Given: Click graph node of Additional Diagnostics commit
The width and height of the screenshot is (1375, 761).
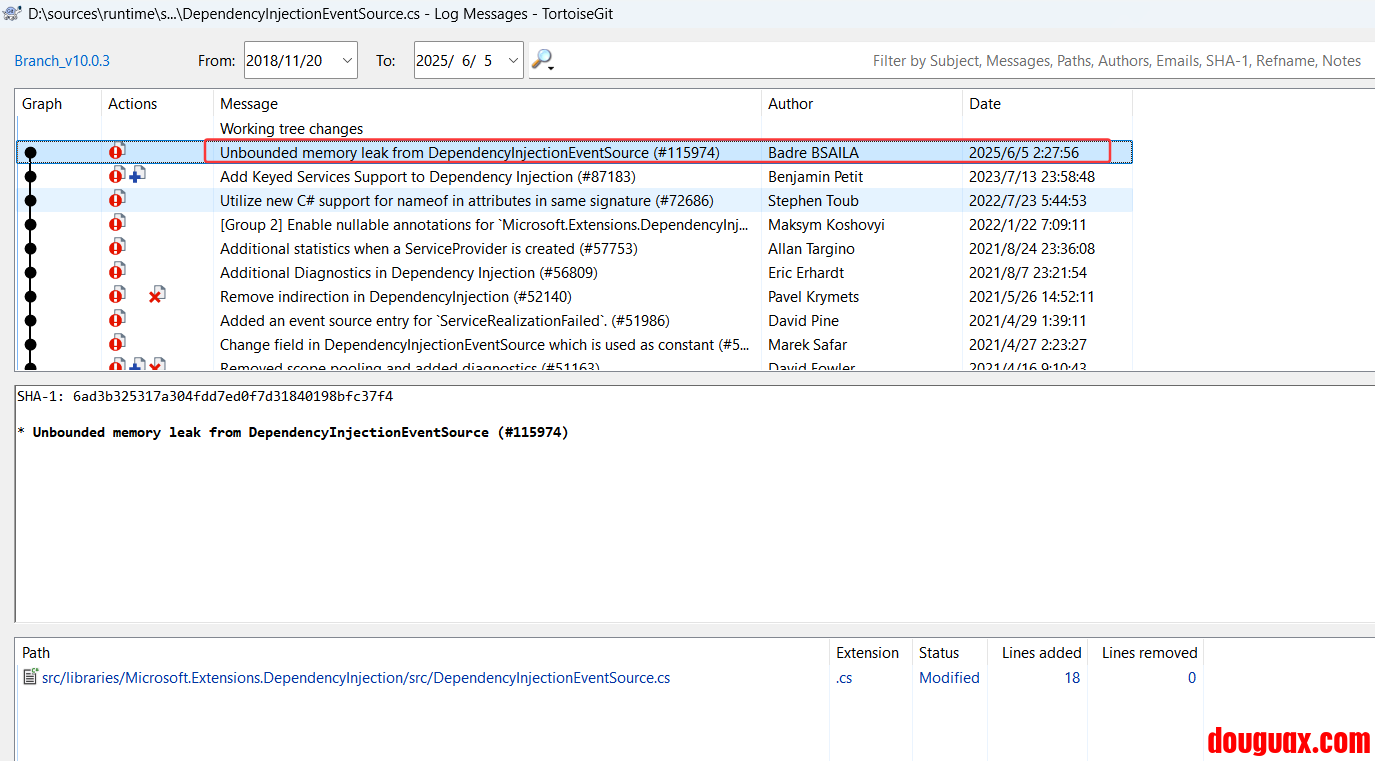Looking at the screenshot, I should [x=30, y=273].
